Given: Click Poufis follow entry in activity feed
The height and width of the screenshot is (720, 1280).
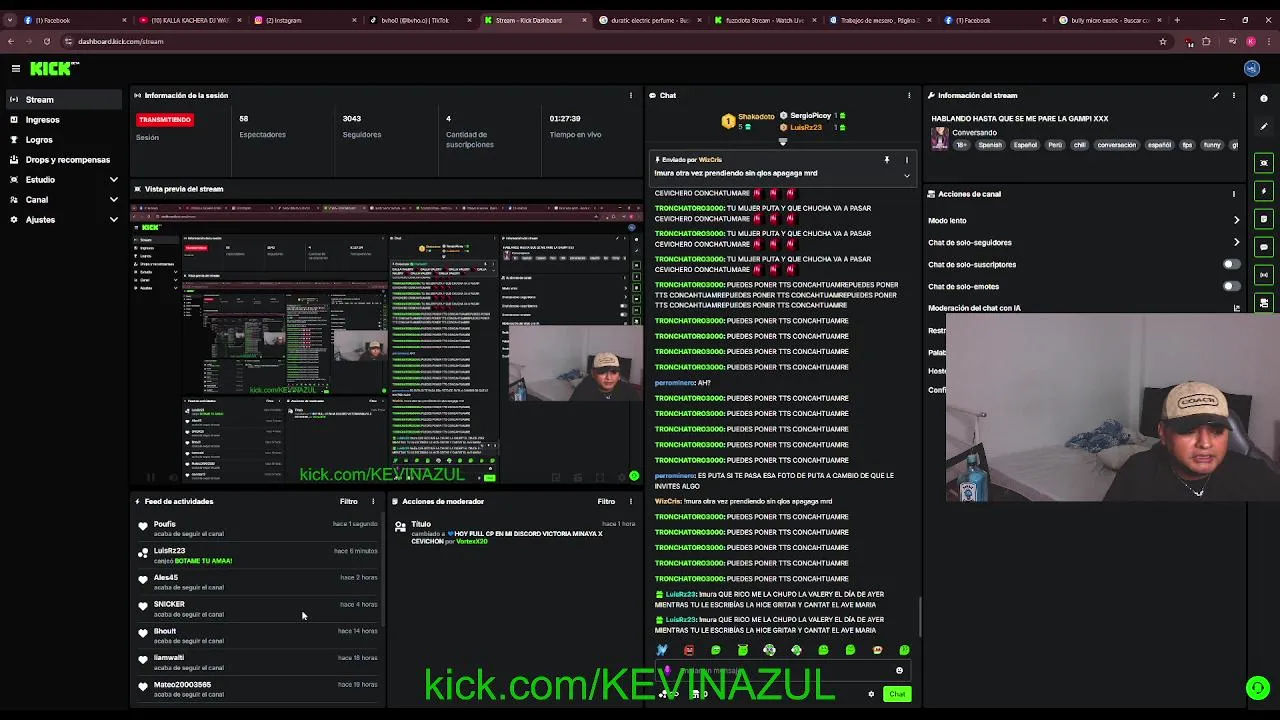Looking at the screenshot, I should click(260, 528).
